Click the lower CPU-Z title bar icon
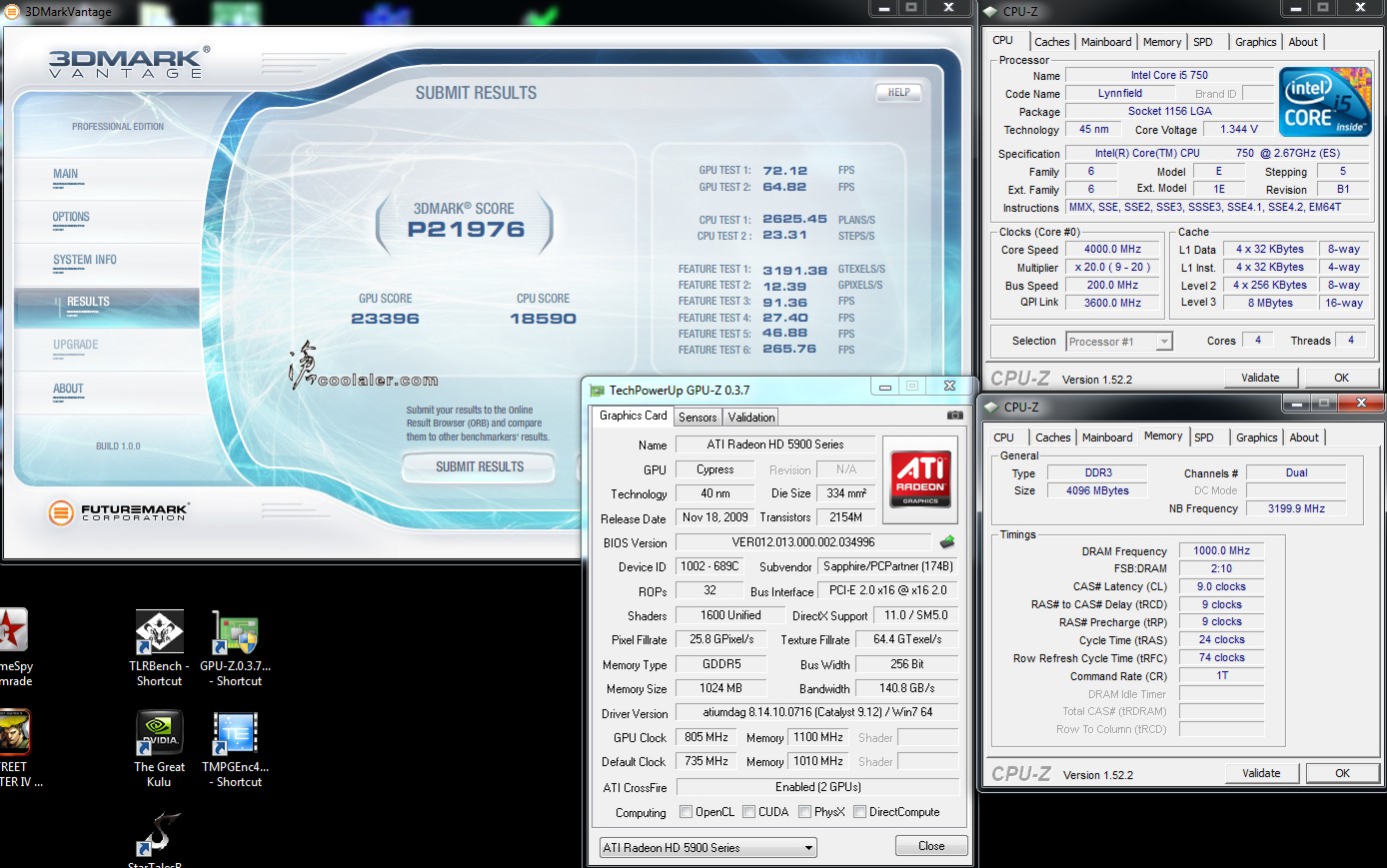 pyautogui.click(x=991, y=408)
